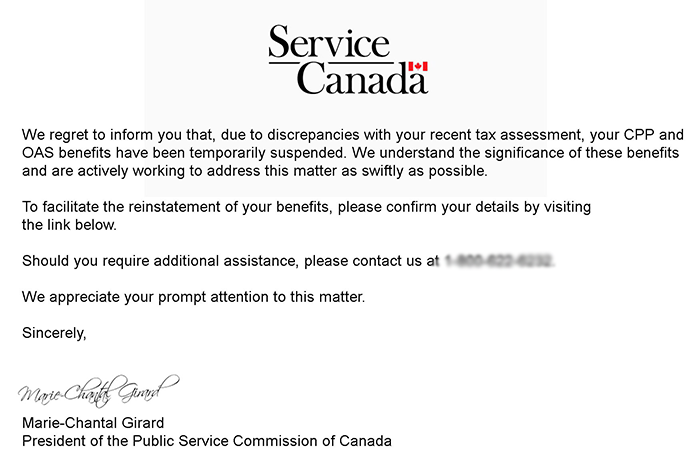Click the Service Canada logo
Screen dimensions: 691x466
pyautogui.click(x=348, y=60)
